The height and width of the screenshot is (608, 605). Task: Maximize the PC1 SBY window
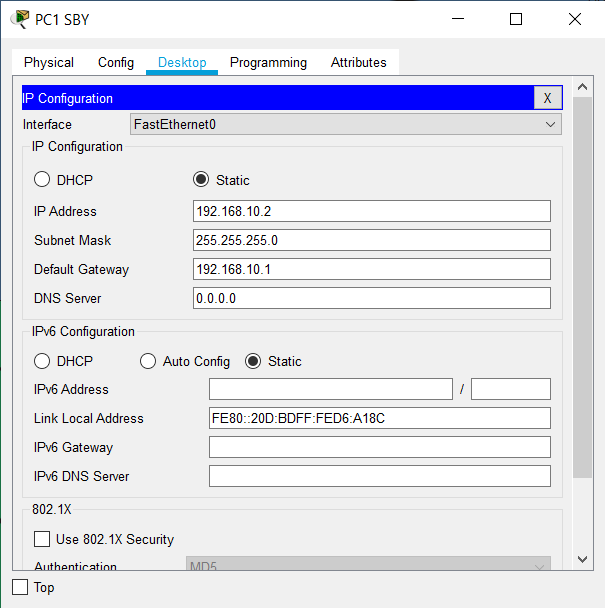click(x=516, y=19)
